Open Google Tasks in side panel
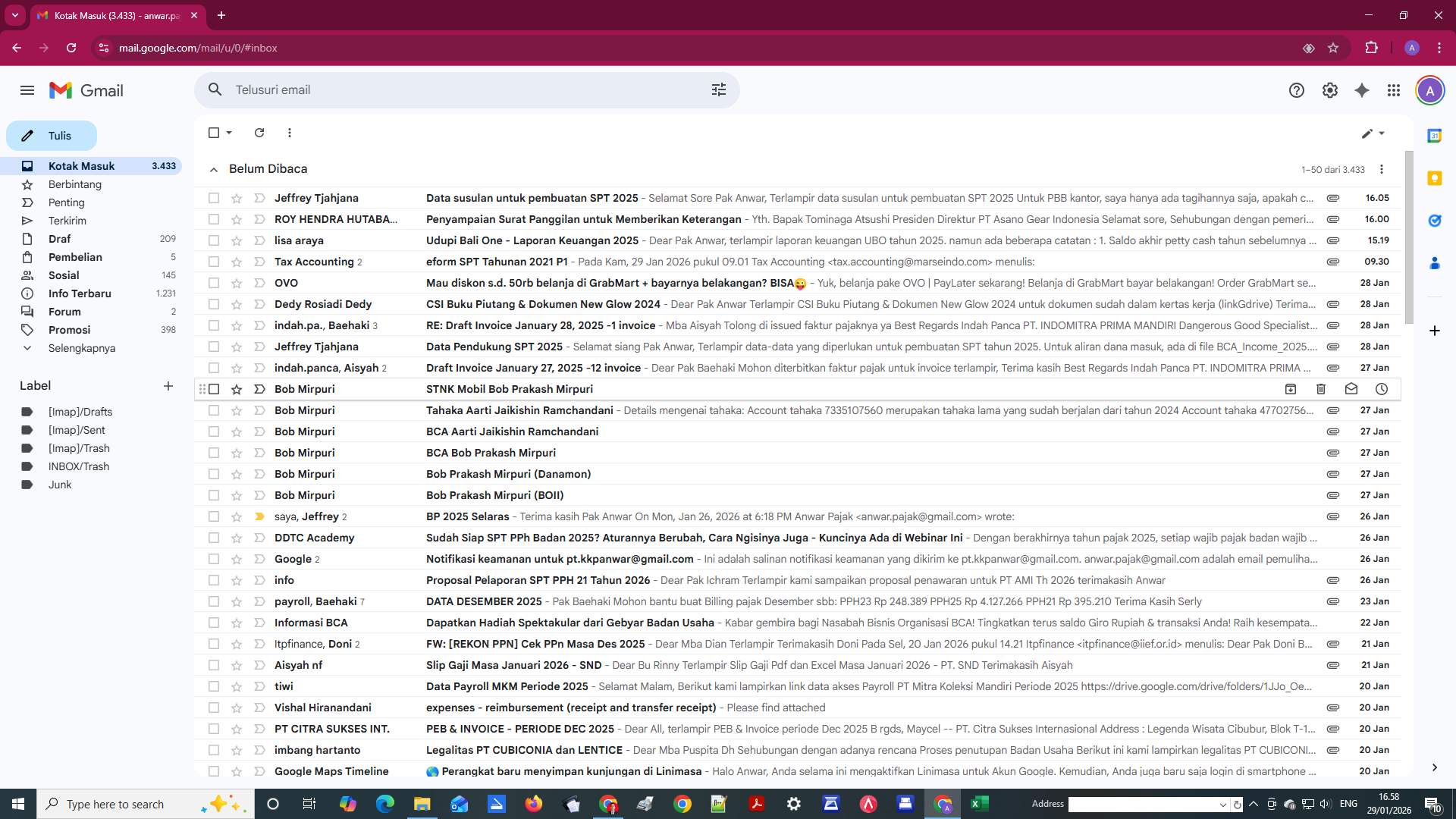This screenshot has height=819, width=1456. pos(1435,220)
